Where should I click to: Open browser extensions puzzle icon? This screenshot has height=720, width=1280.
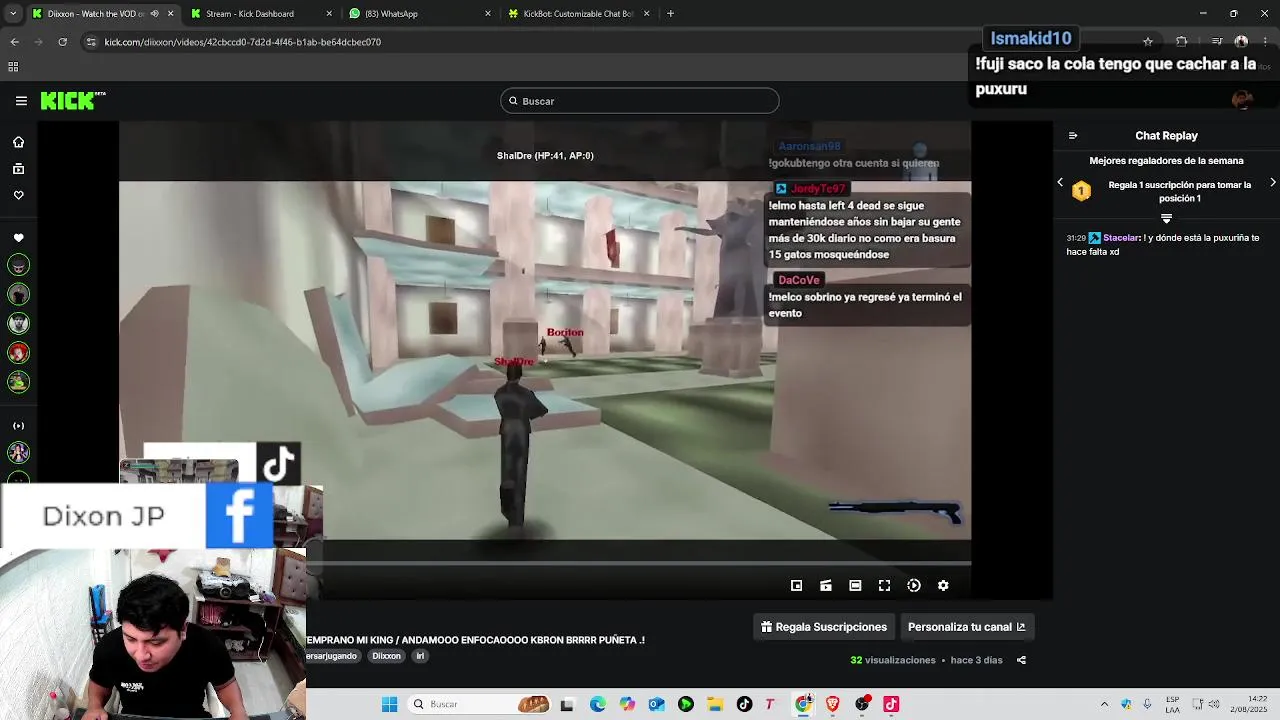point(1181,42)
